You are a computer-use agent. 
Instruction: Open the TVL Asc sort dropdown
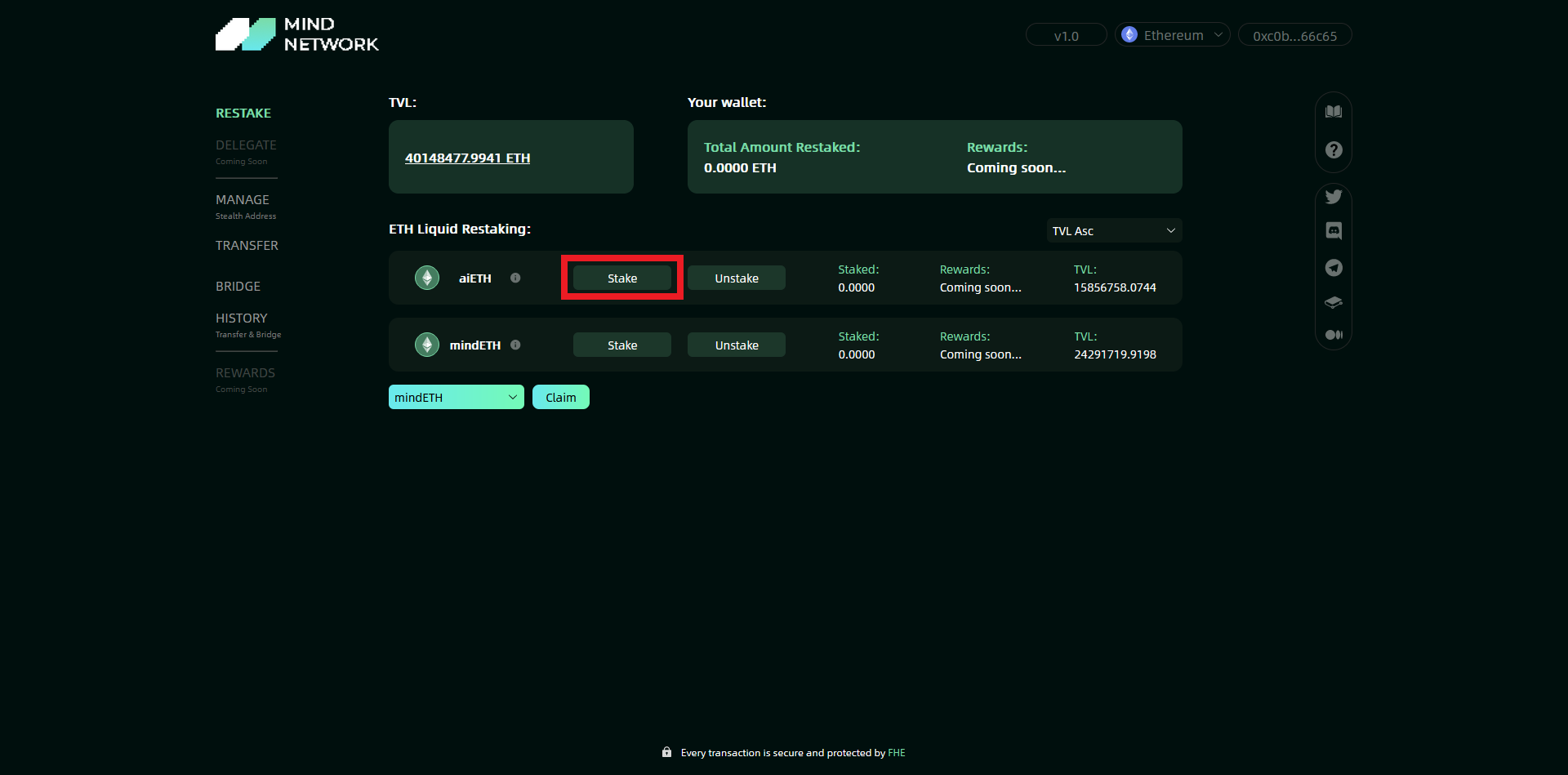point(1113,231)
